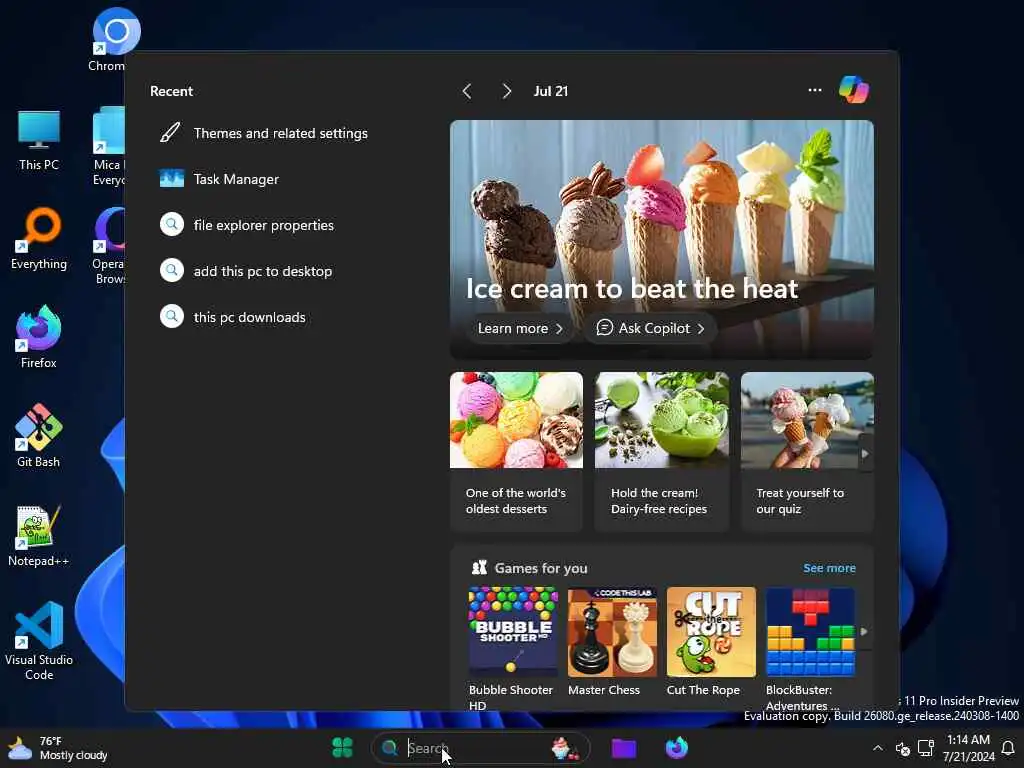Click the Ask Copilot button

(x=650, y=328)
